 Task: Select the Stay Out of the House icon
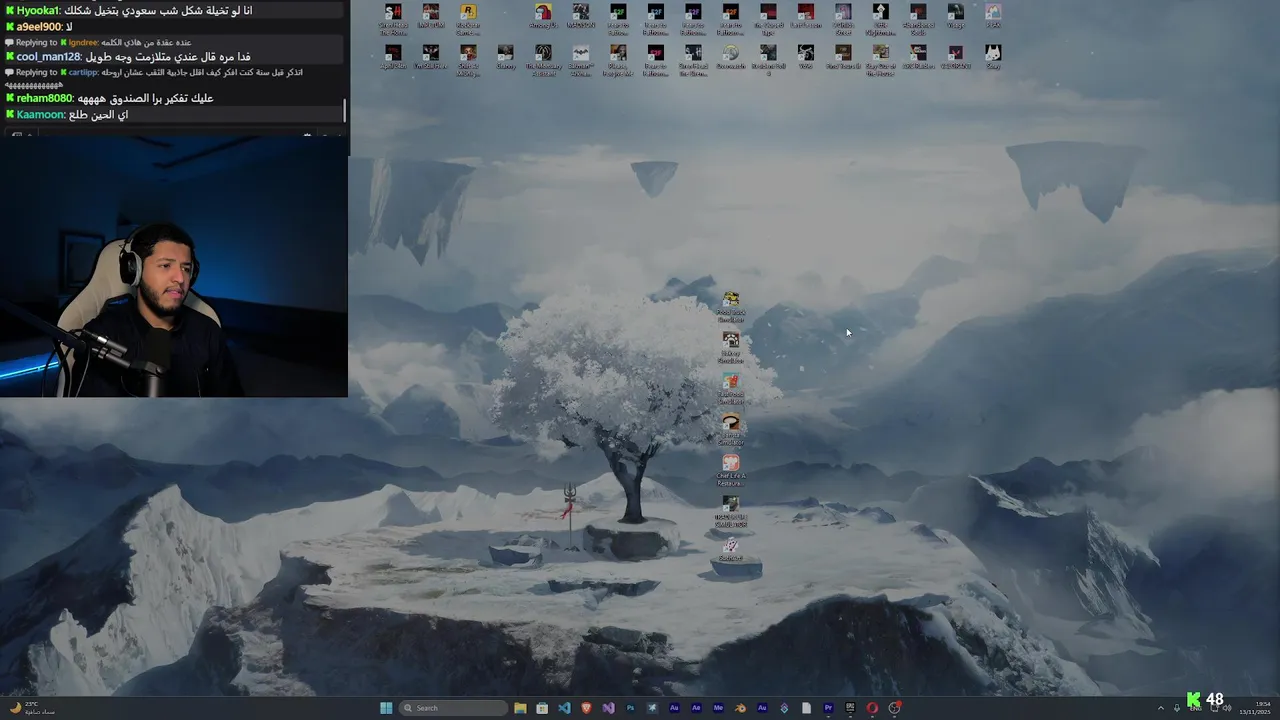click(880, 60)
